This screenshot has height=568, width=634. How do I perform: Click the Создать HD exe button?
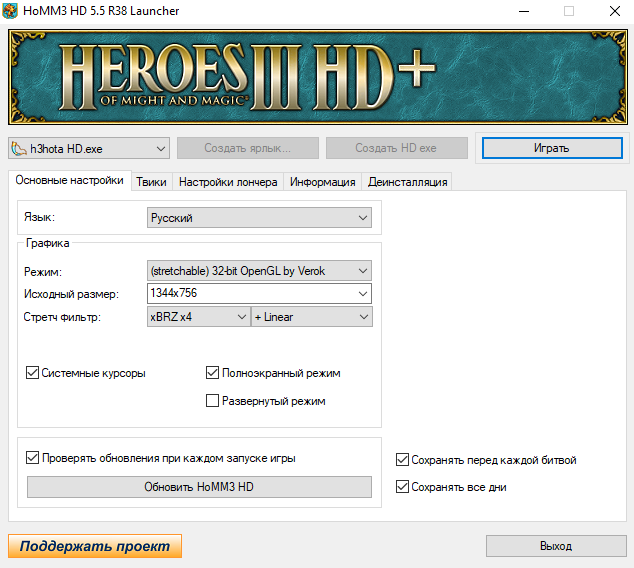point(396,148)
